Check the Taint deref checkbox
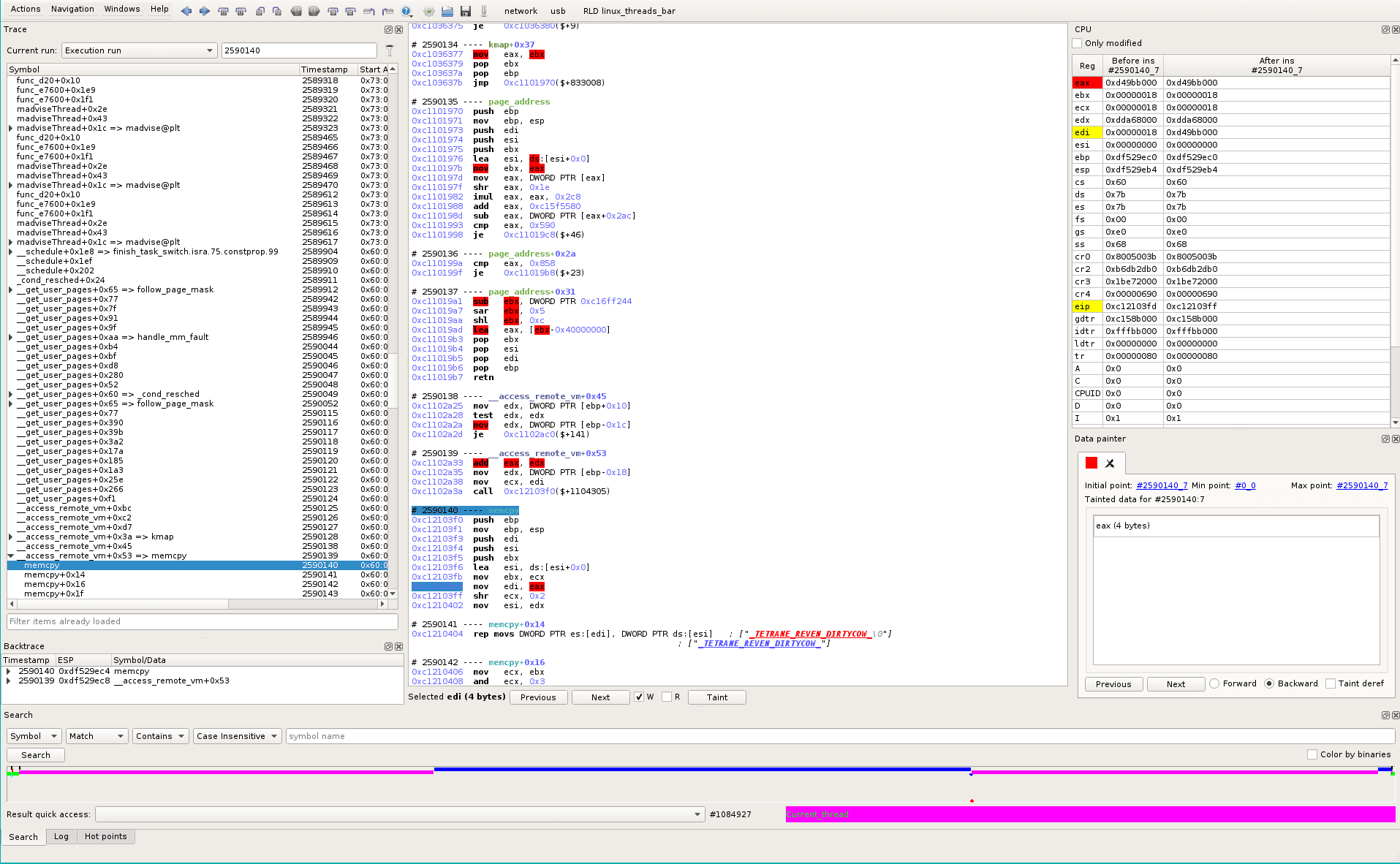 [1331, 683]
